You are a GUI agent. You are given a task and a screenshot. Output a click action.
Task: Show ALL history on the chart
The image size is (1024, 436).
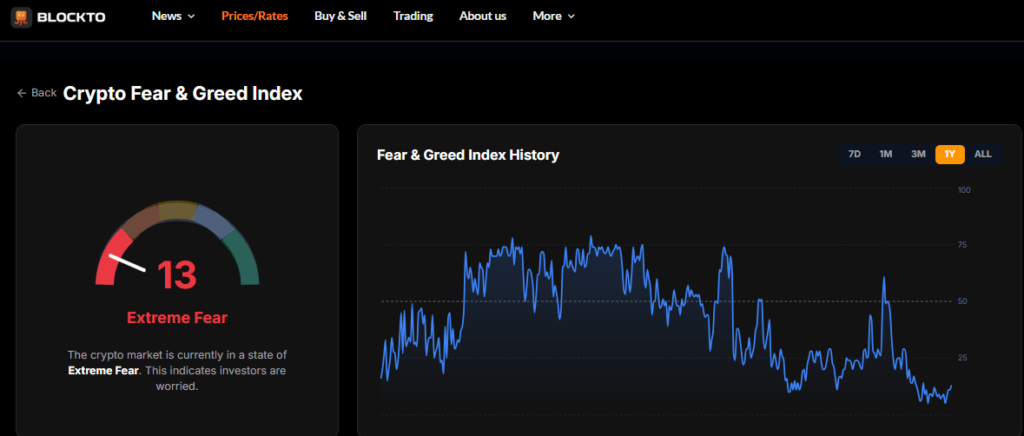tap(983, 154)
